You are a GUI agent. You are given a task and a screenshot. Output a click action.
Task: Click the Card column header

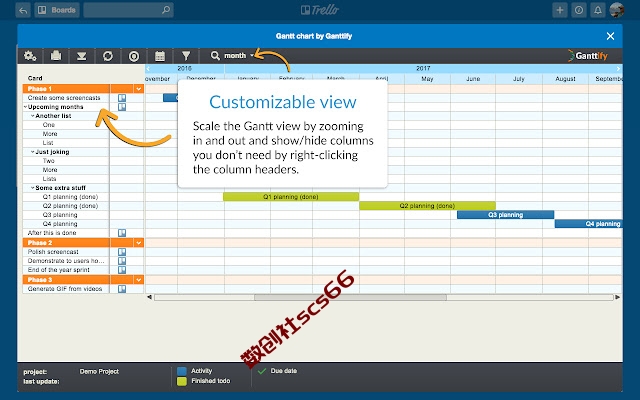tap(35, 78)
